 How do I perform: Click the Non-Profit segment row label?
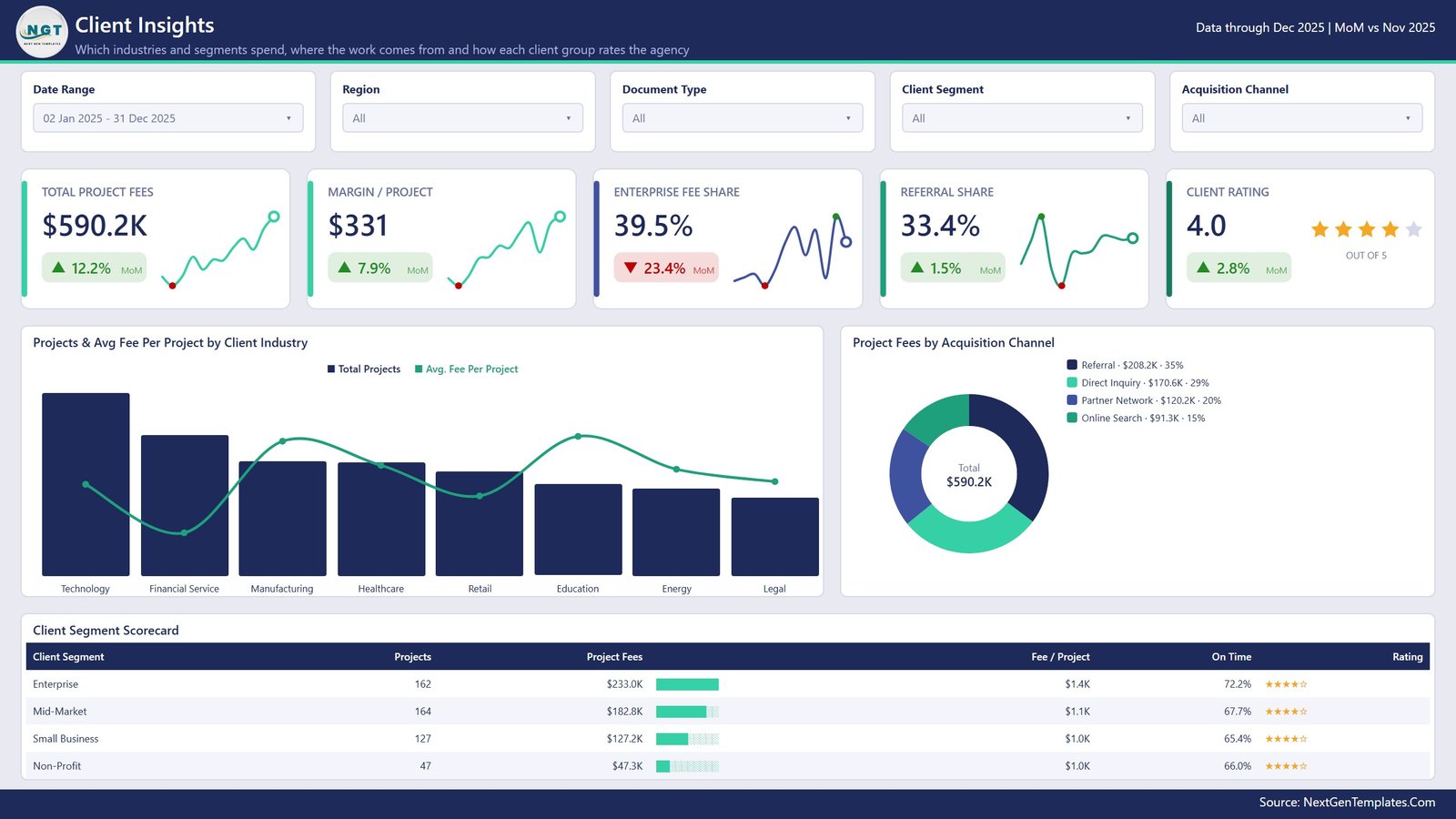(x=56, y=766)
